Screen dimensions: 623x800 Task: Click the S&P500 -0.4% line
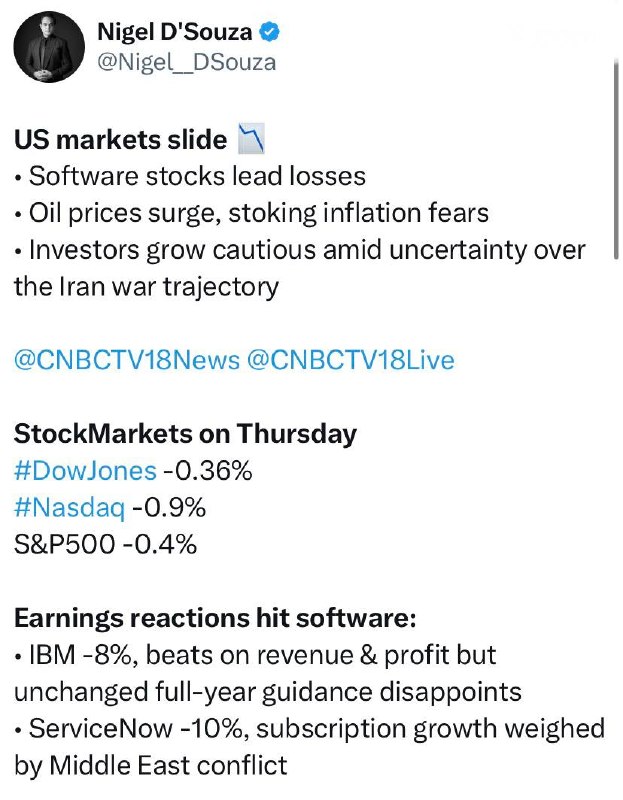(x=105, y=545)
